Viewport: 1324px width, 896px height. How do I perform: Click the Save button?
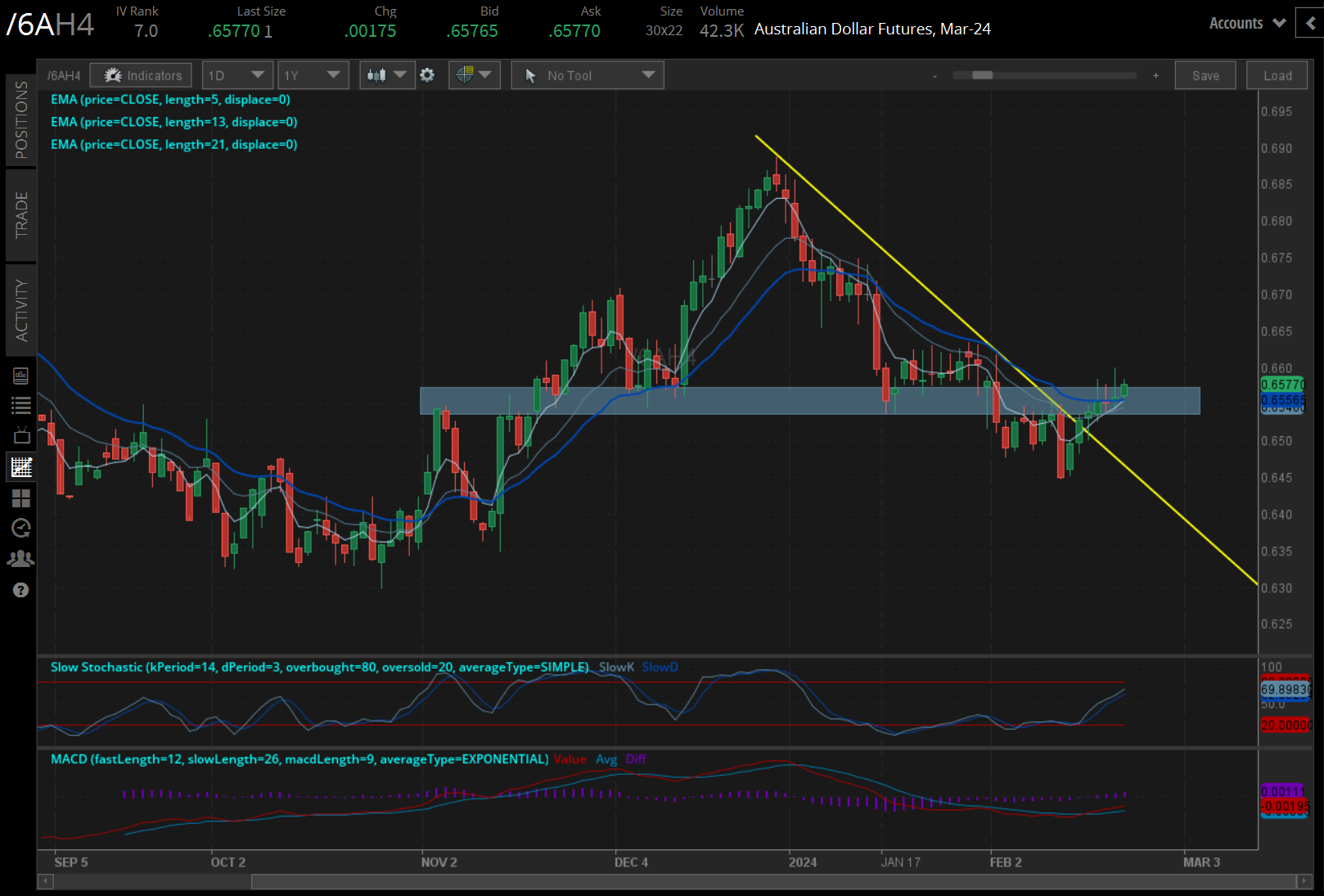pyautogui.click(x=1205, y=74)
